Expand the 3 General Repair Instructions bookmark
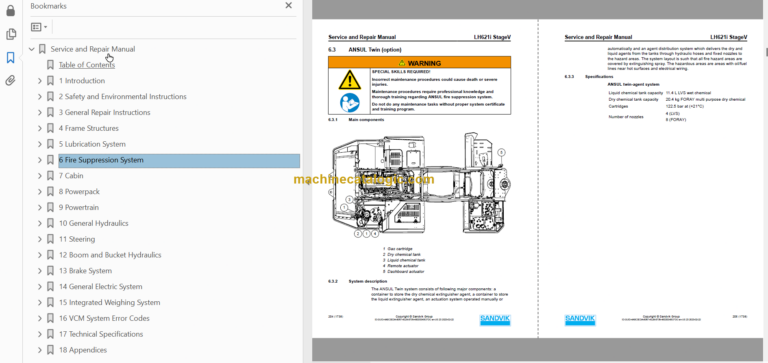 pos(40,112)
